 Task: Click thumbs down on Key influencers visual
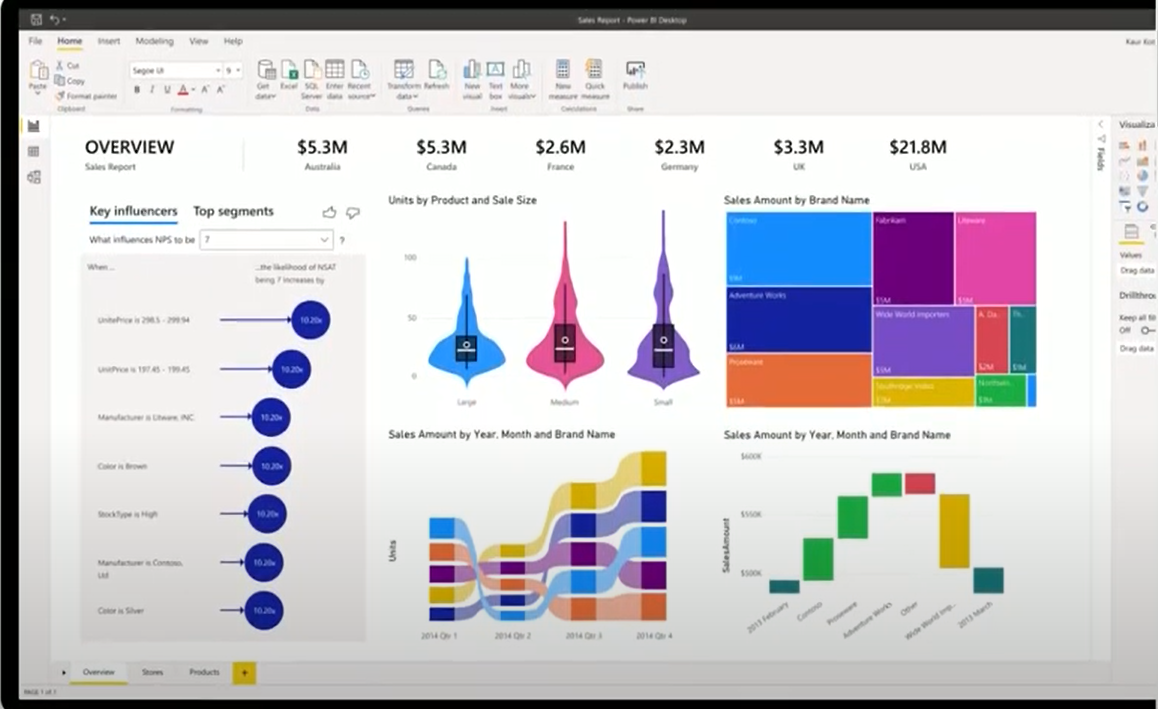coord(353,213)
